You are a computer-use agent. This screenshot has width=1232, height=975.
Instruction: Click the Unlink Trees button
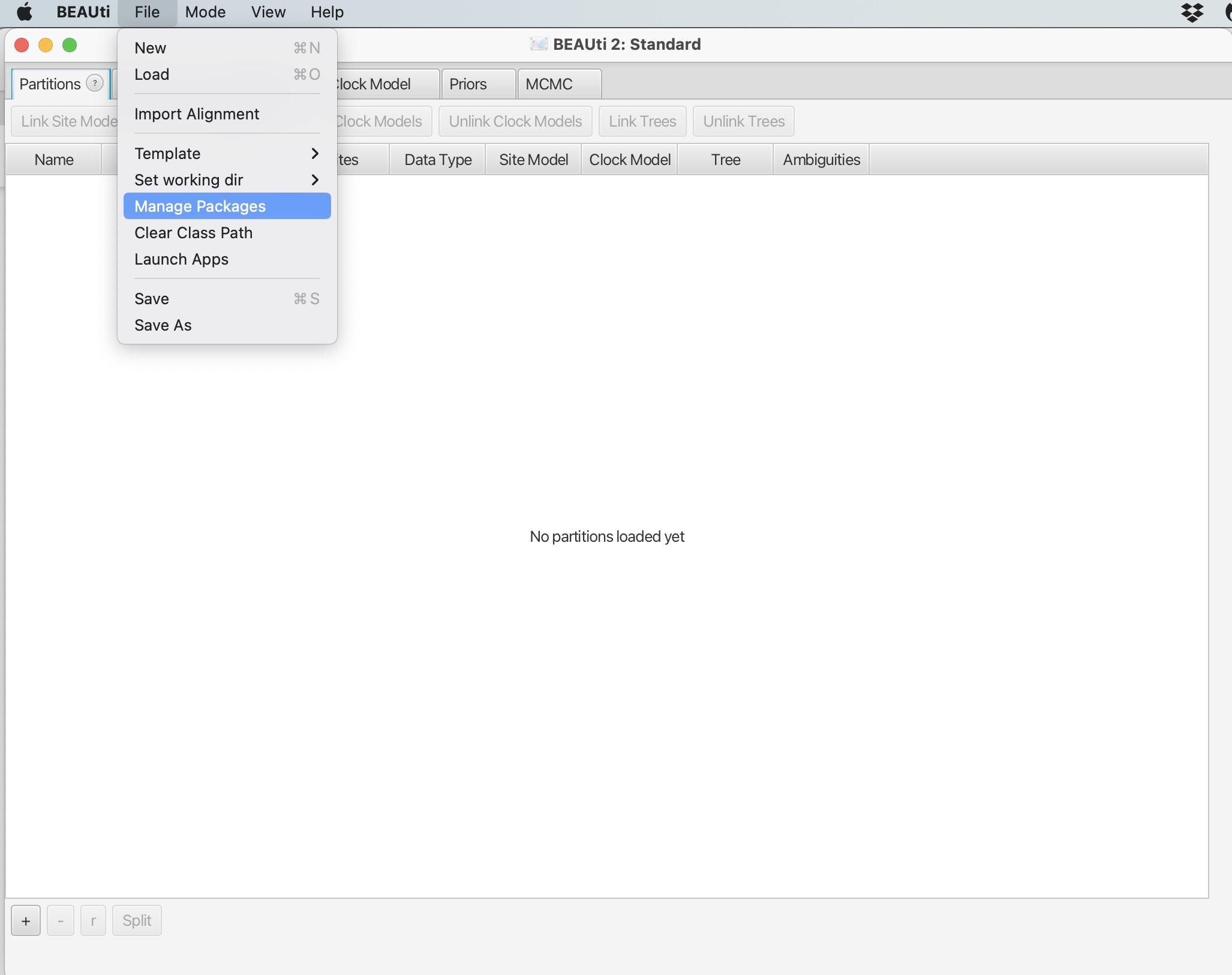(x=743, y=121)
